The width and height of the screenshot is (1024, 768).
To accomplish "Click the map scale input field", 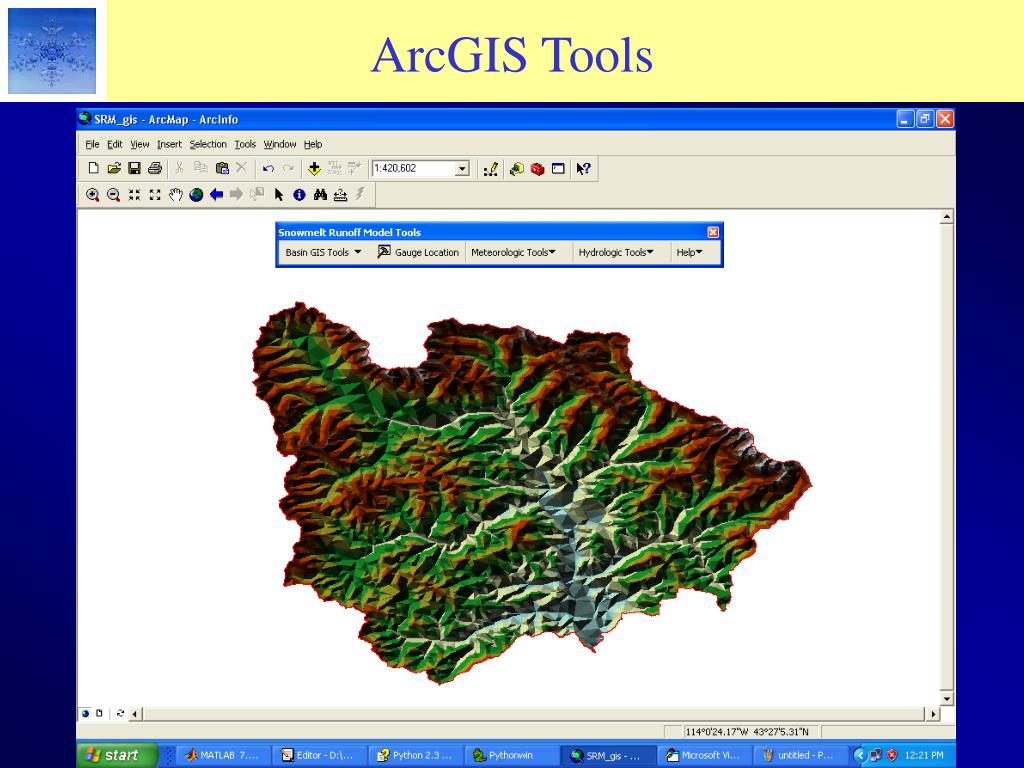I will 413,168.
